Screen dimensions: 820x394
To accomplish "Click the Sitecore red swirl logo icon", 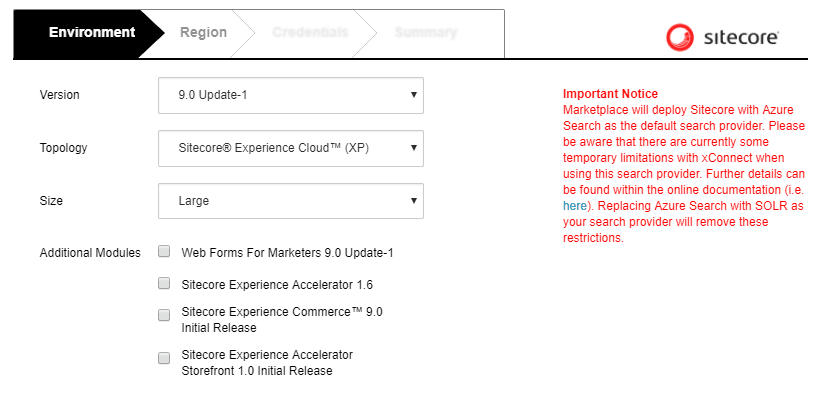I will [680, 38].
